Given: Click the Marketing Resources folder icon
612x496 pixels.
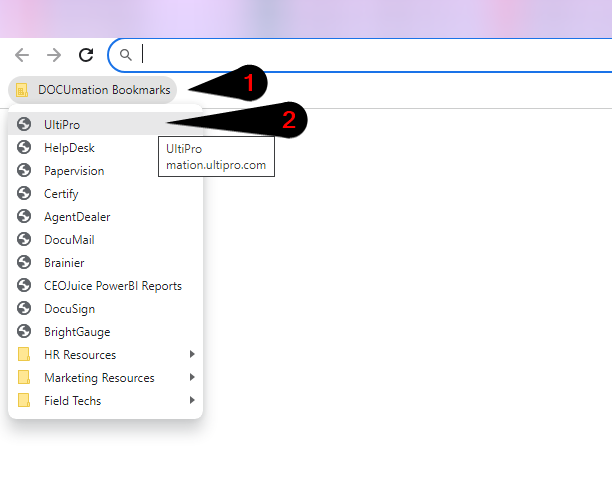Looking at the screenshot, I should 24,377.
